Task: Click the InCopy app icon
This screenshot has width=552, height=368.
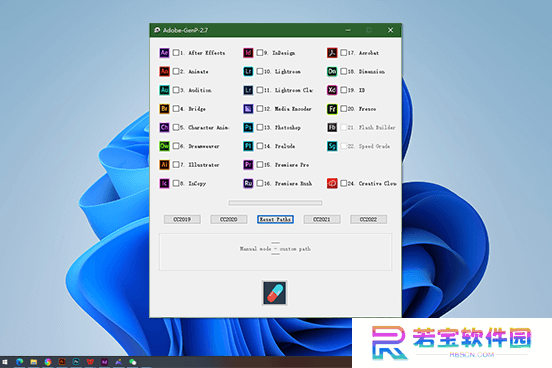Action: point(164,183)
